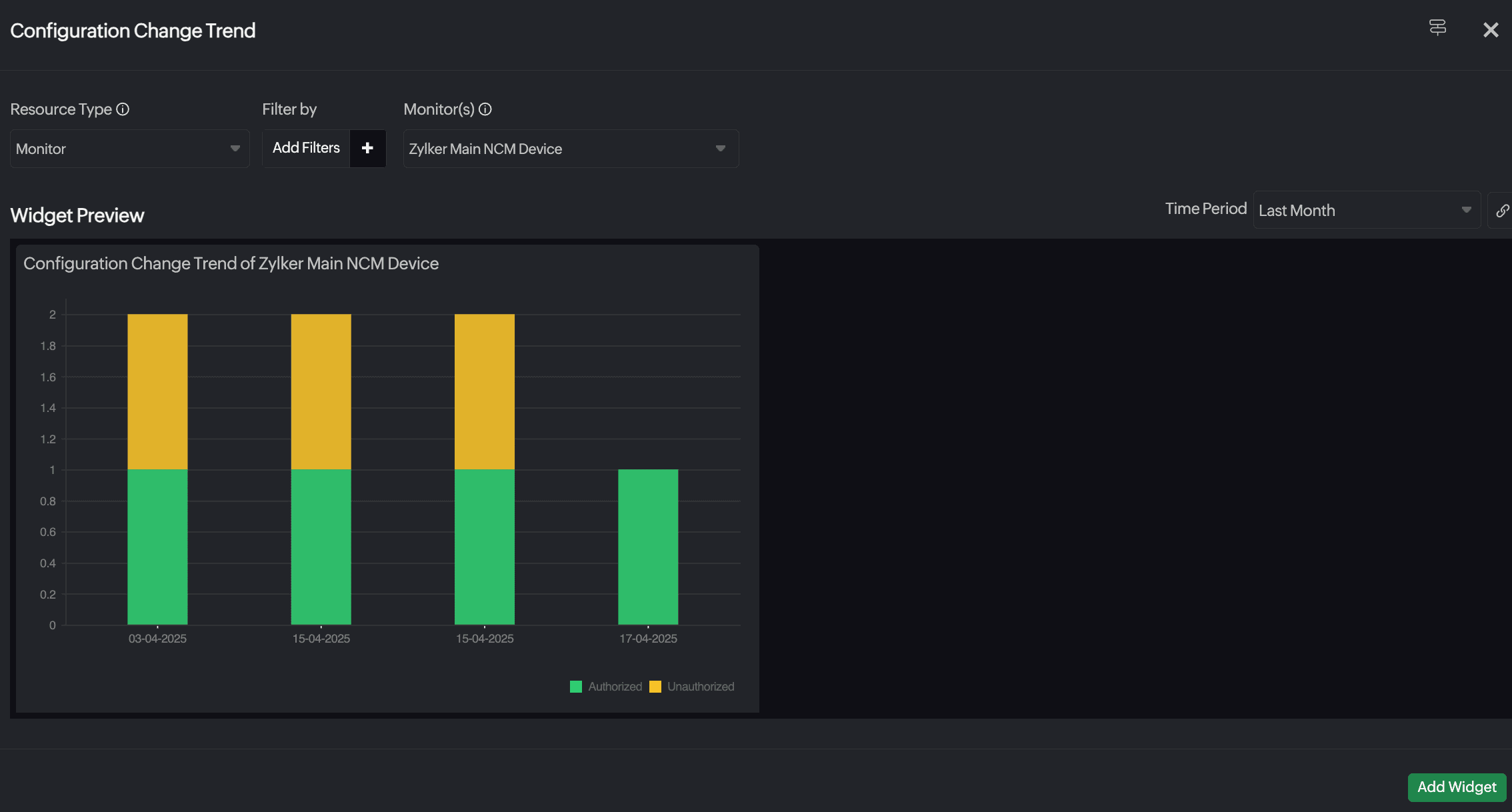1512x812 pixels.
Task: Expand the Zylker Main NCM Device dropdown
Action: pos(570,149)
